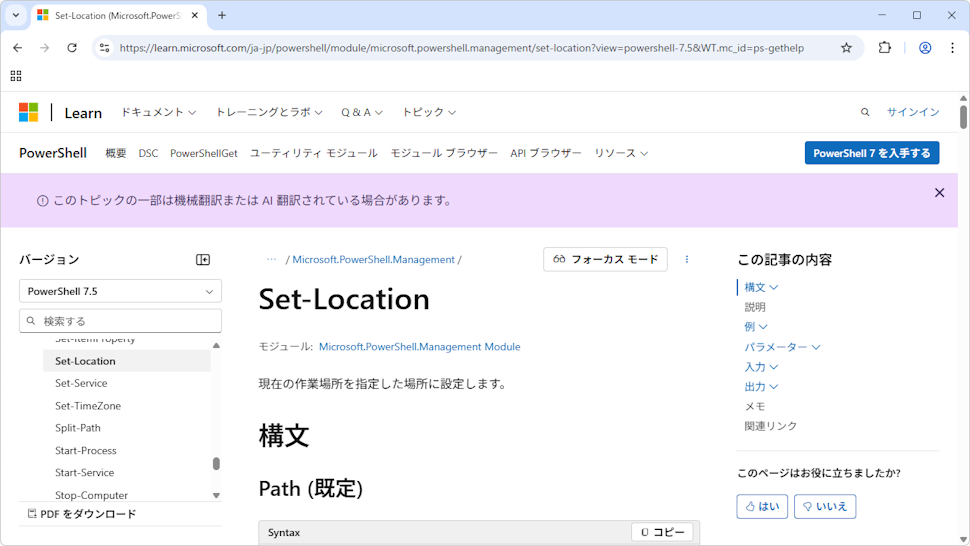The image size is (970, 546).
Task: Open the tab search dropdown arrow
Action: coord(15,15)
